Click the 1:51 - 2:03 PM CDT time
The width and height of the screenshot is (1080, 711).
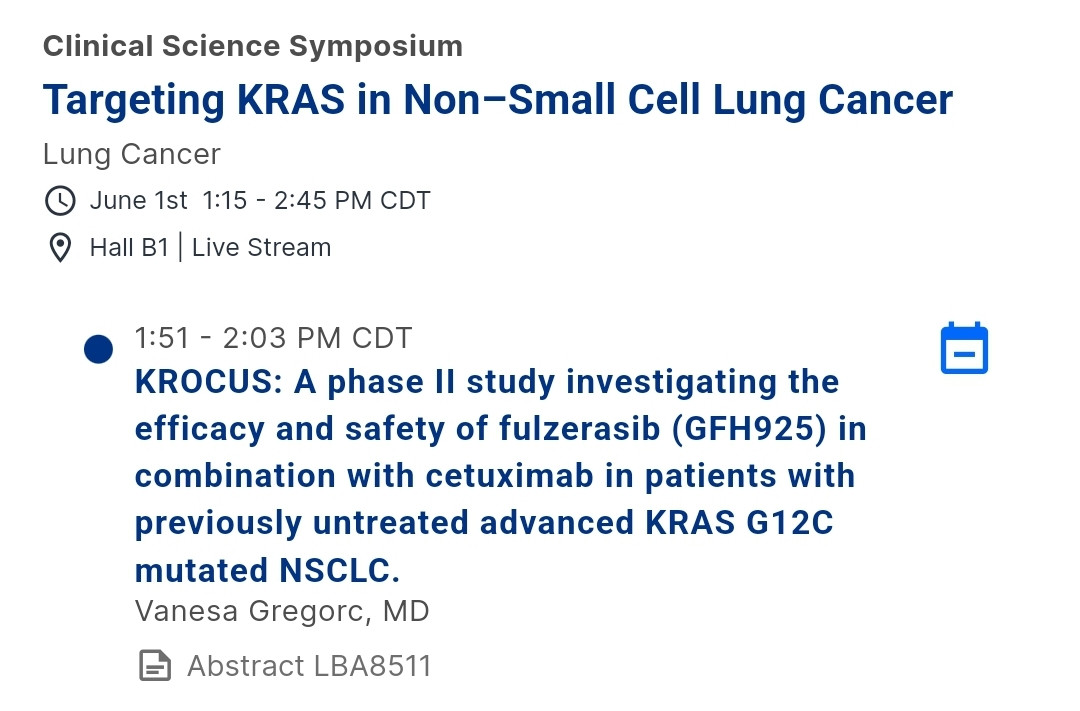click(x=273, y=338)
